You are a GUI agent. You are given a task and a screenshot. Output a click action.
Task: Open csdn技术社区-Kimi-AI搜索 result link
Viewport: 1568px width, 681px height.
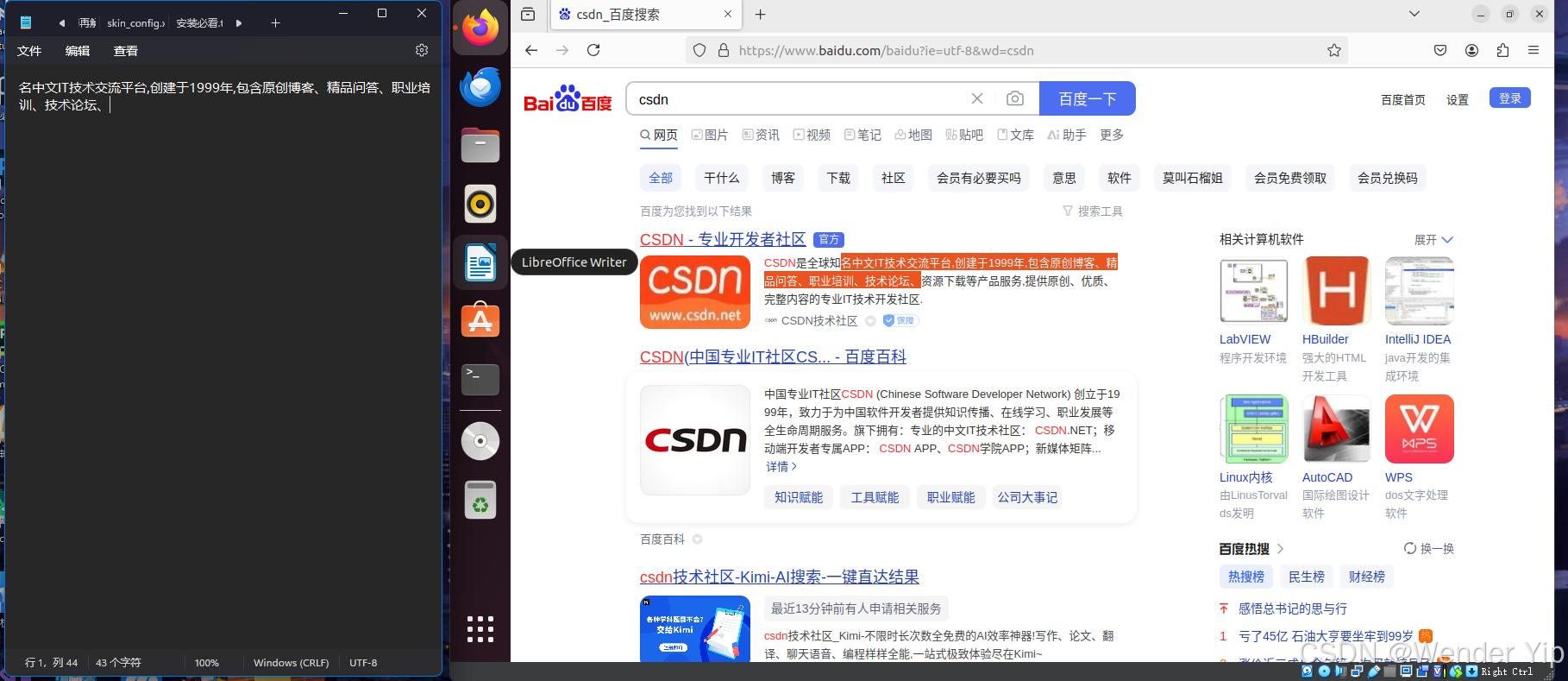pyautogui.click(x=780, y=577)
